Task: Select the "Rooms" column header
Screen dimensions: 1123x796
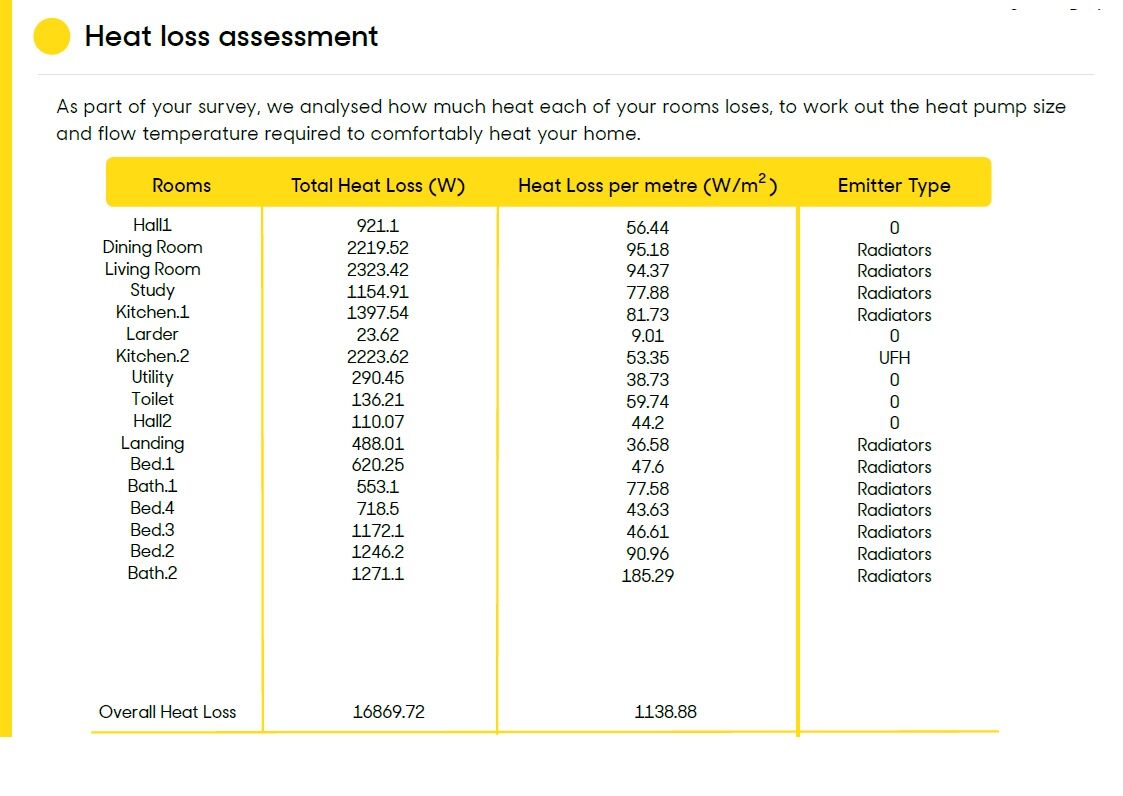Action: tap(181, 186)
